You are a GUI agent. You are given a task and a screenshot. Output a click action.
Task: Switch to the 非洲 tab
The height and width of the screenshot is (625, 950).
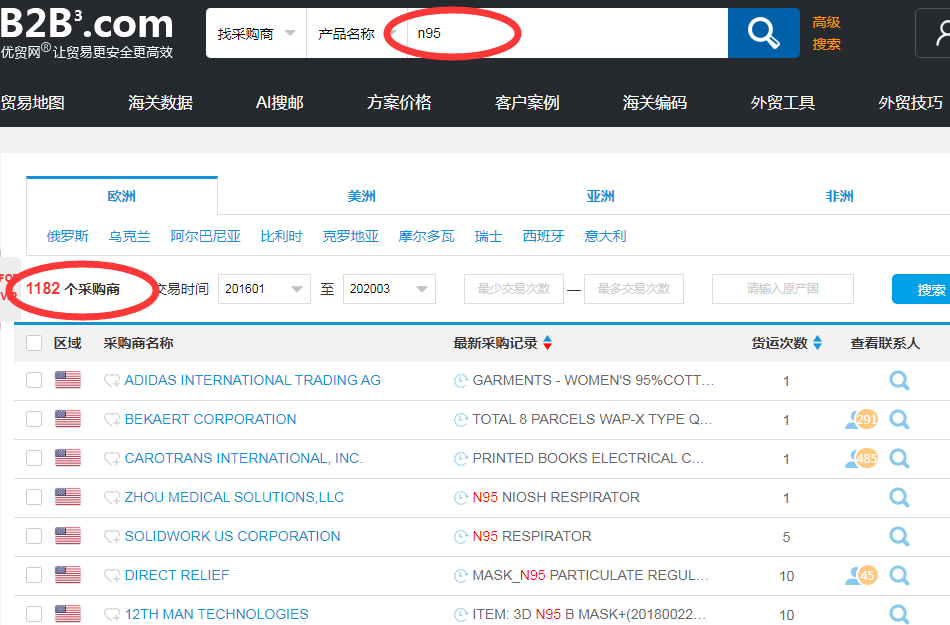click(839, 196)
